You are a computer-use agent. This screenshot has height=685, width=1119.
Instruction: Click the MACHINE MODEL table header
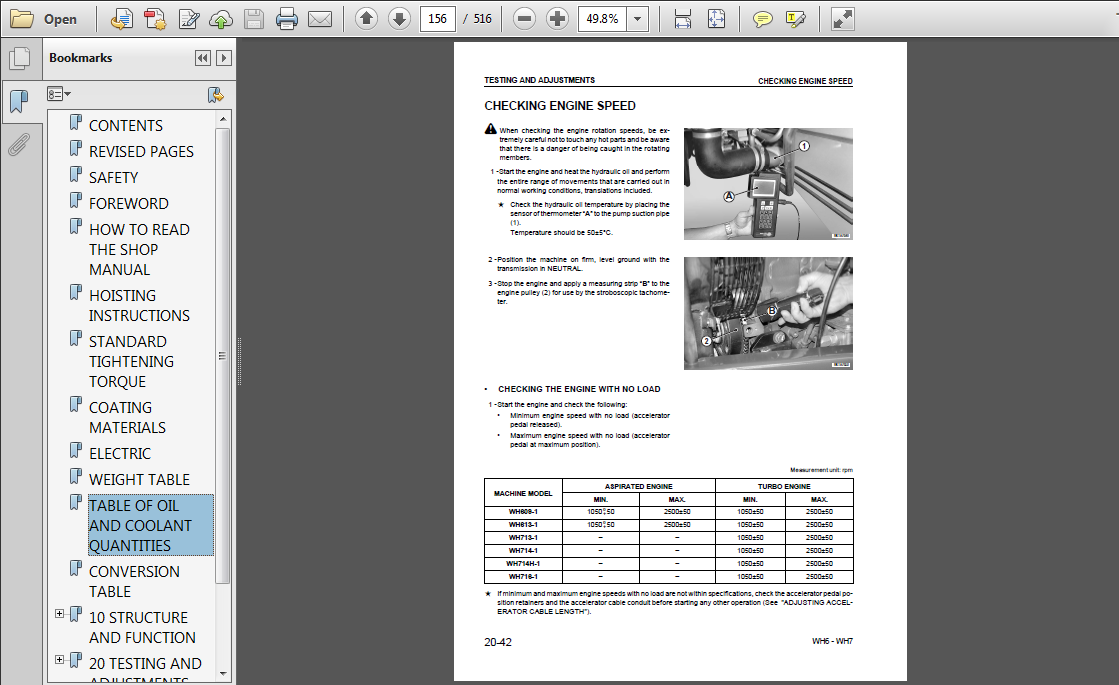coord(523,493)
